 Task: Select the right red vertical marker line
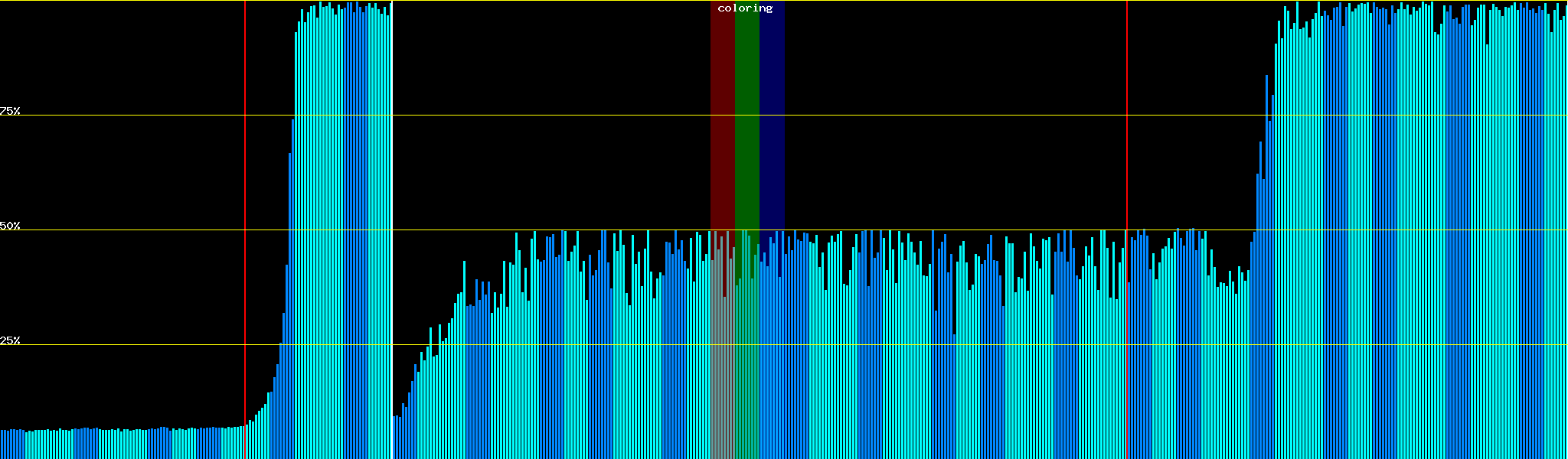click(1127, 153)
